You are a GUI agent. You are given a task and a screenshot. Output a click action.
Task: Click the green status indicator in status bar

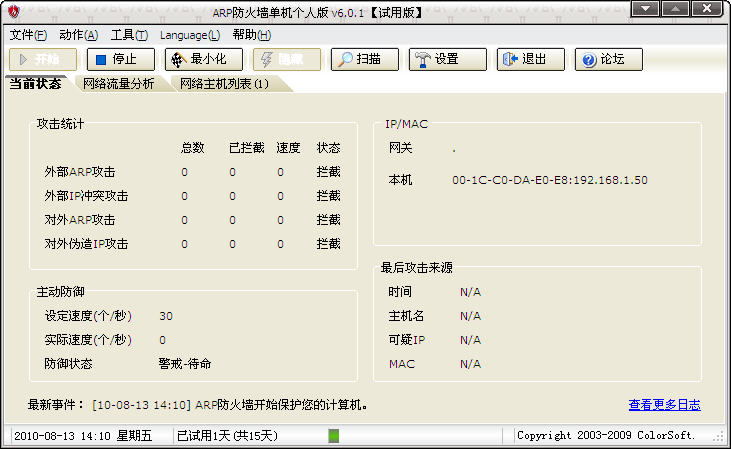click(x=333, y=436)
